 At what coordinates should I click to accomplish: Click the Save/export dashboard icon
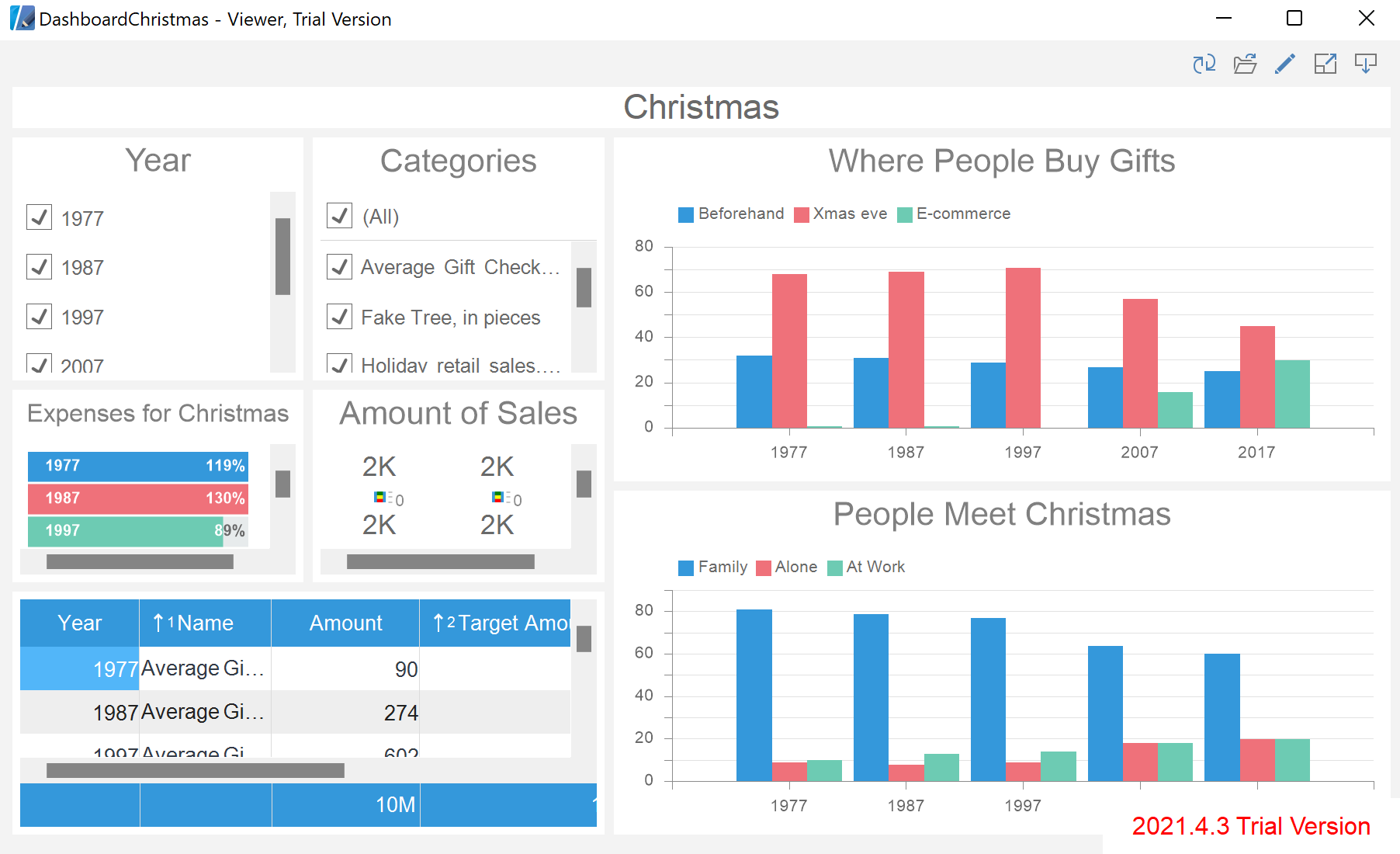click(1366, 64)
